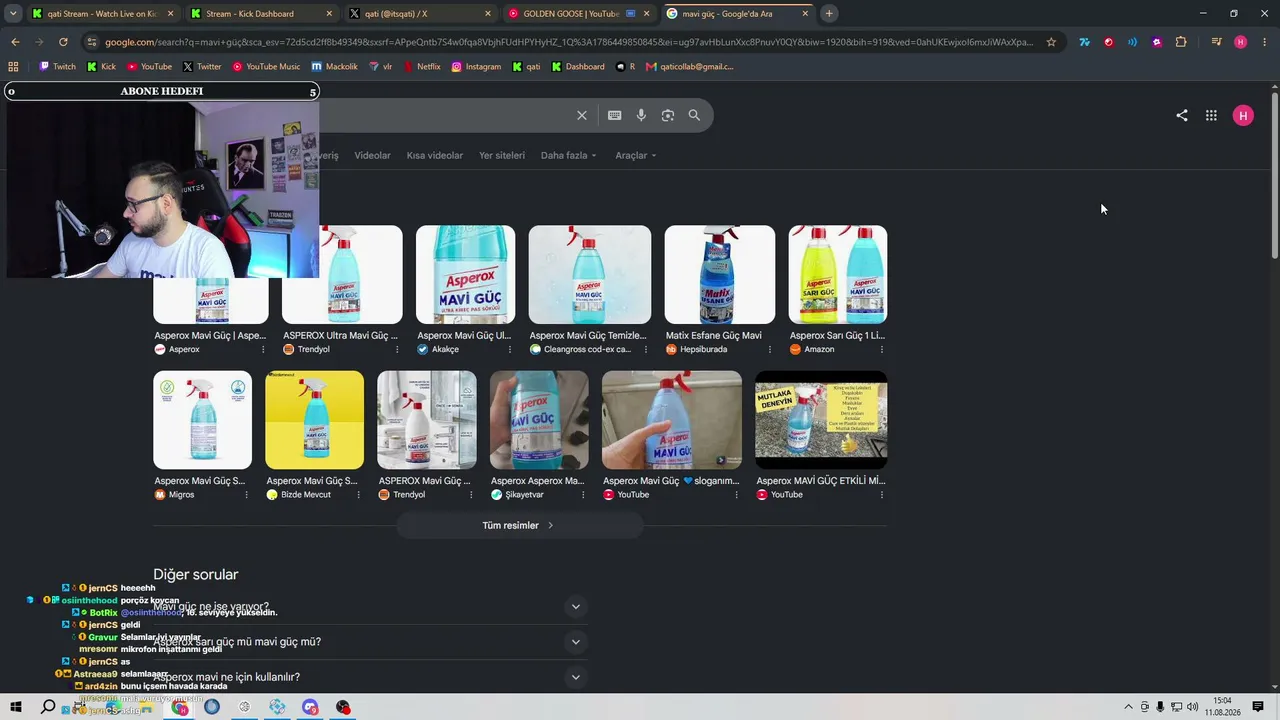Image resolution: width=1280 pixels, height=720 pixels.
Task: Clear the search box with the X icon
Action: pos(581,115)
